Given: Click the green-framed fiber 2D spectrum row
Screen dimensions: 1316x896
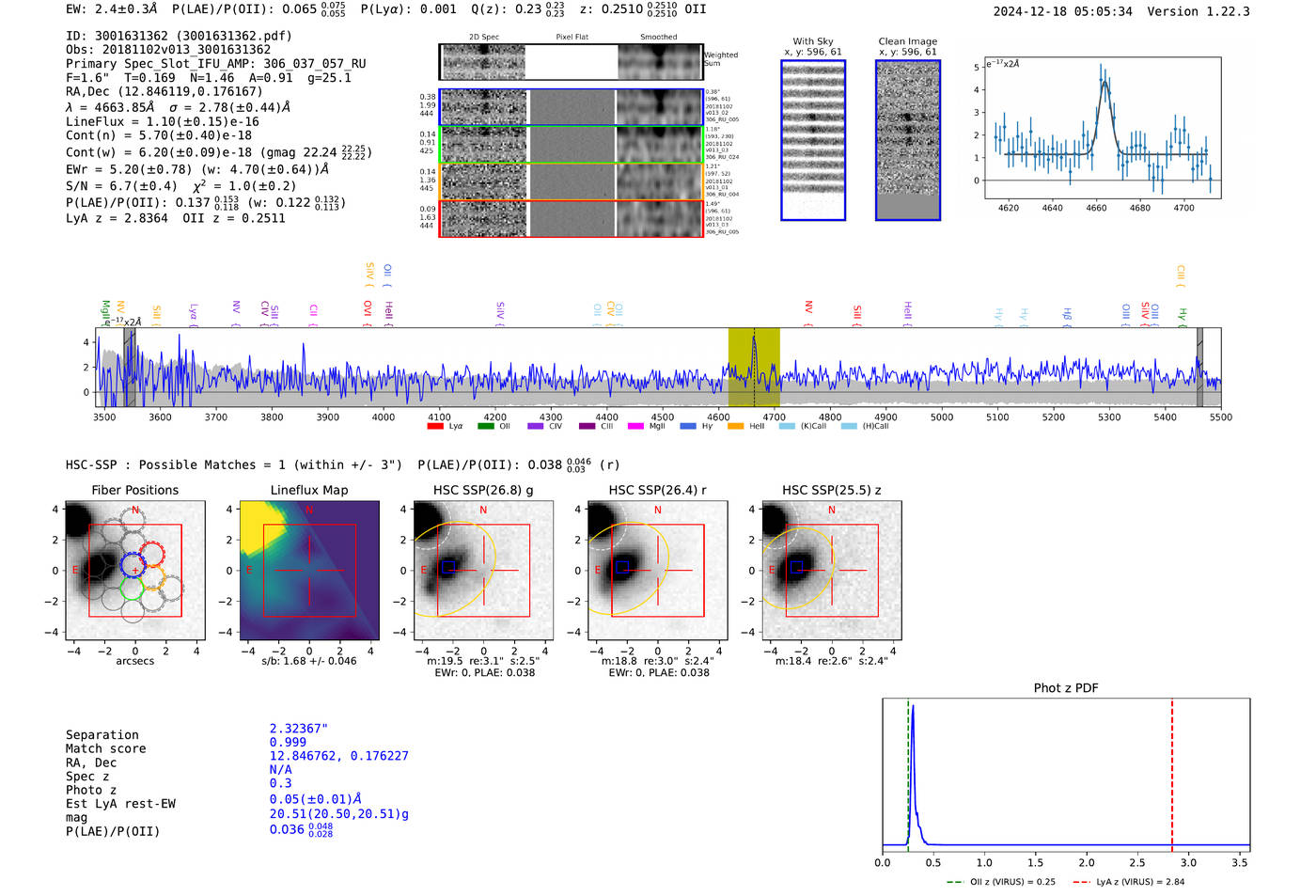Looking at the screenshot, I should [x=572, y=145].
